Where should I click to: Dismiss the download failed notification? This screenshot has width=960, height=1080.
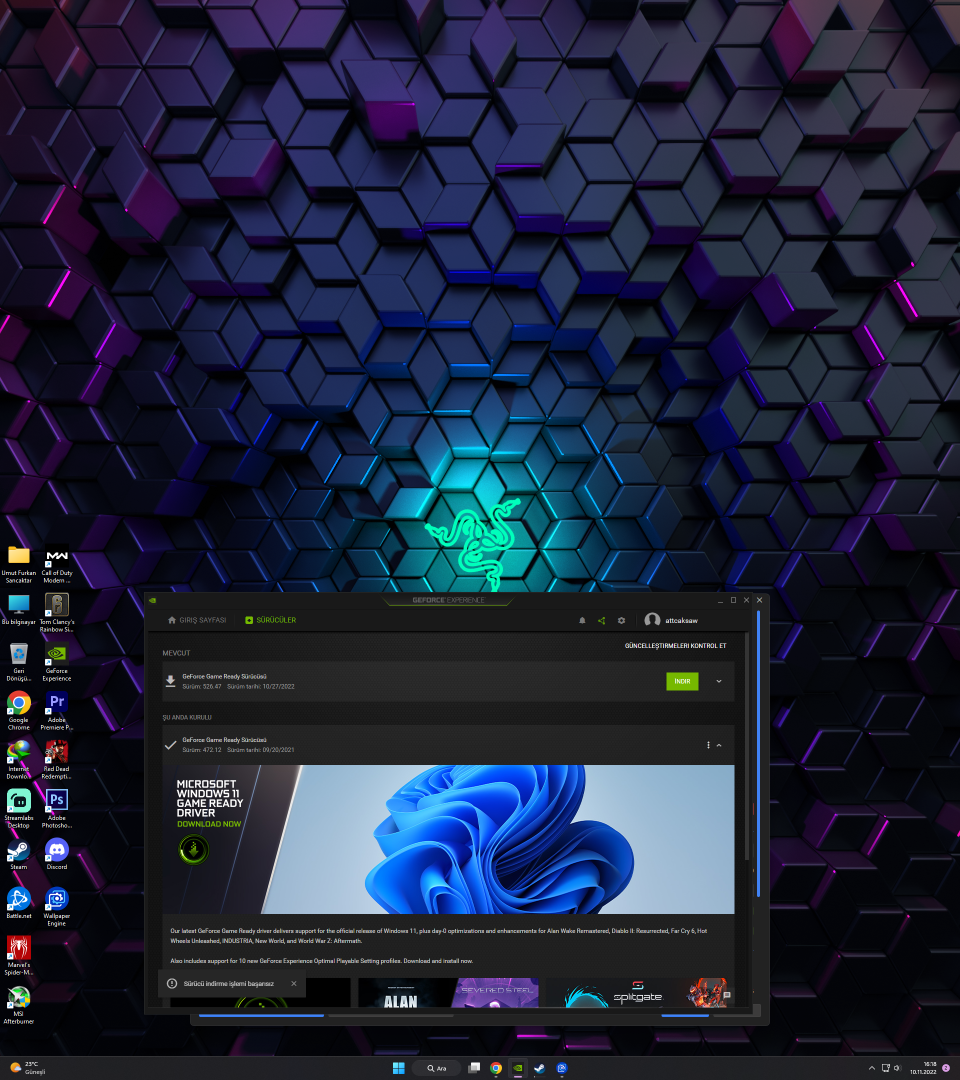[x=294, y=984]
